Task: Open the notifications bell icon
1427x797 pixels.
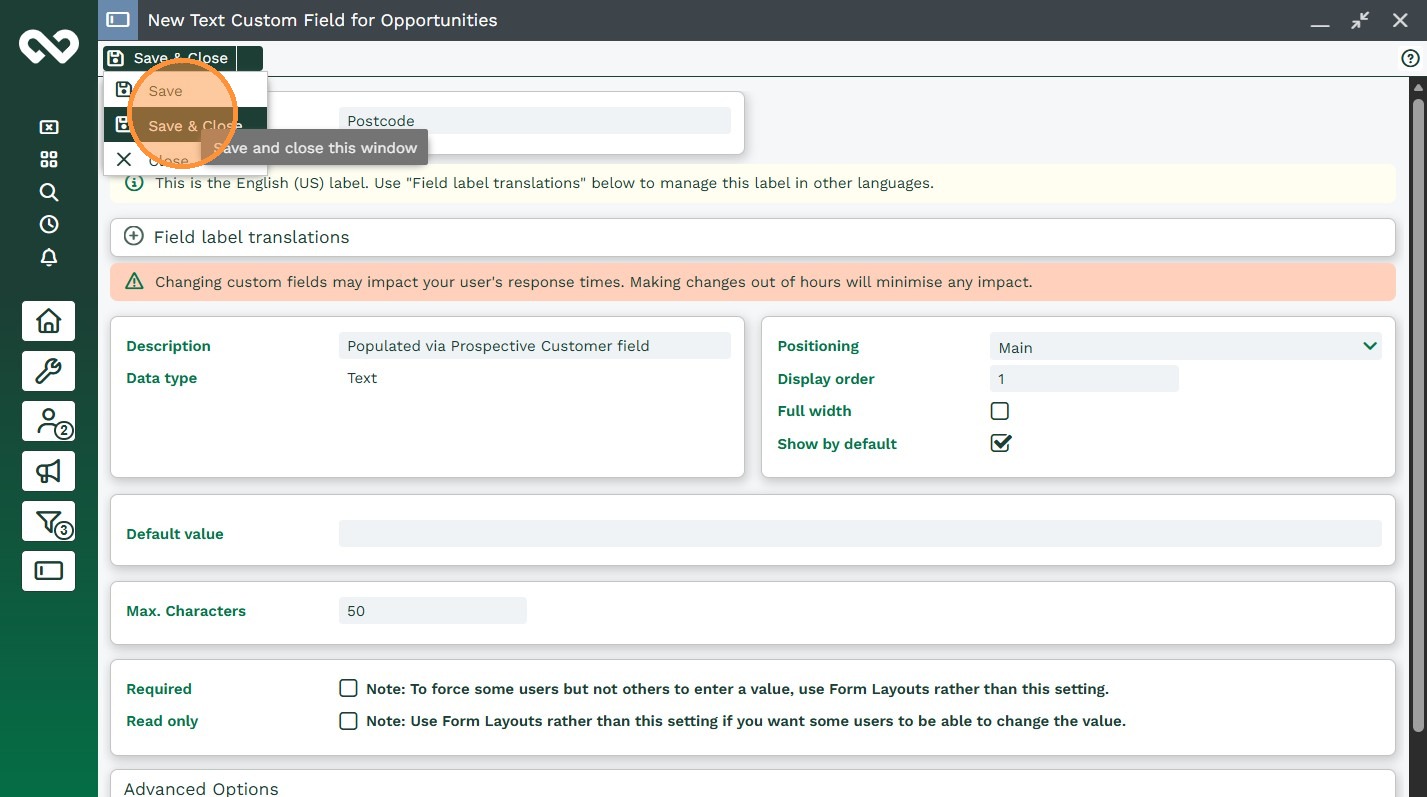Action: pyautogui.click(x=48, y=257)
